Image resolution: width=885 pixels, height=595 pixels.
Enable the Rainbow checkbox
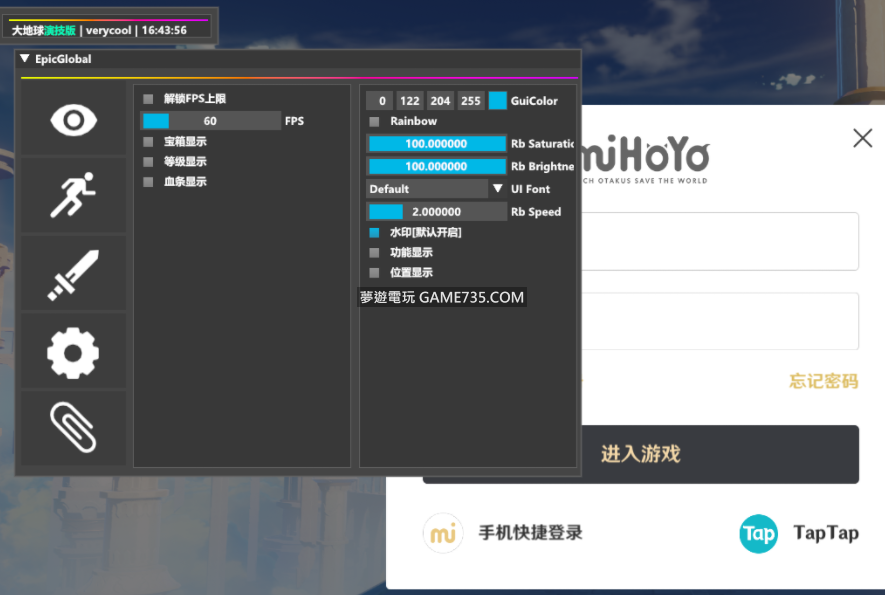coord(374,121)
